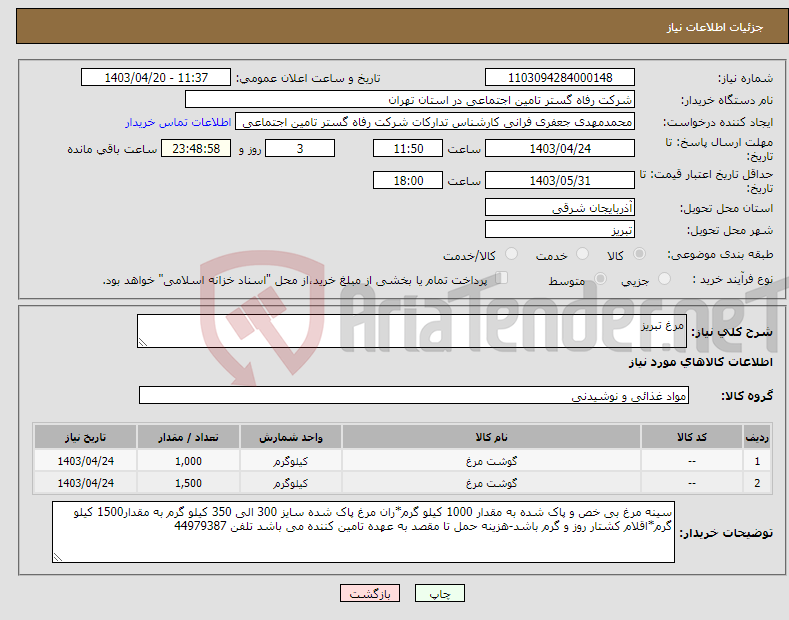Click گوشت مرغ in row 1

[x=491, y=461]
